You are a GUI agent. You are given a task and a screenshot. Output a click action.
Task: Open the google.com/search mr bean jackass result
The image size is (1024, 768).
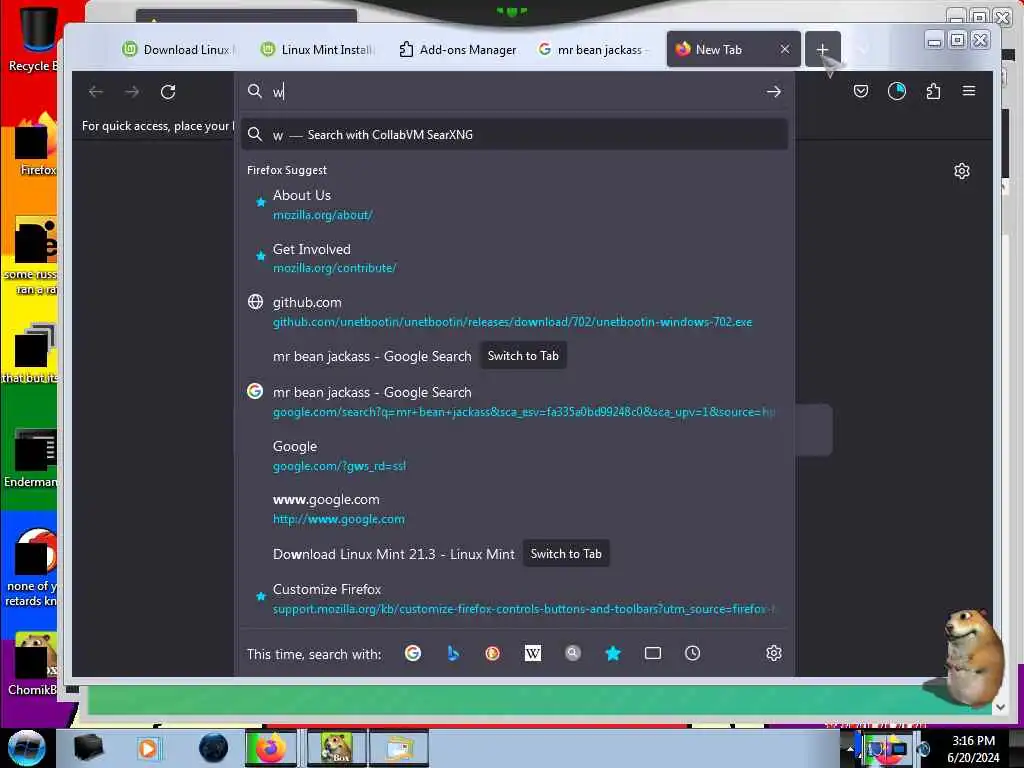click(x=515, y=402)
